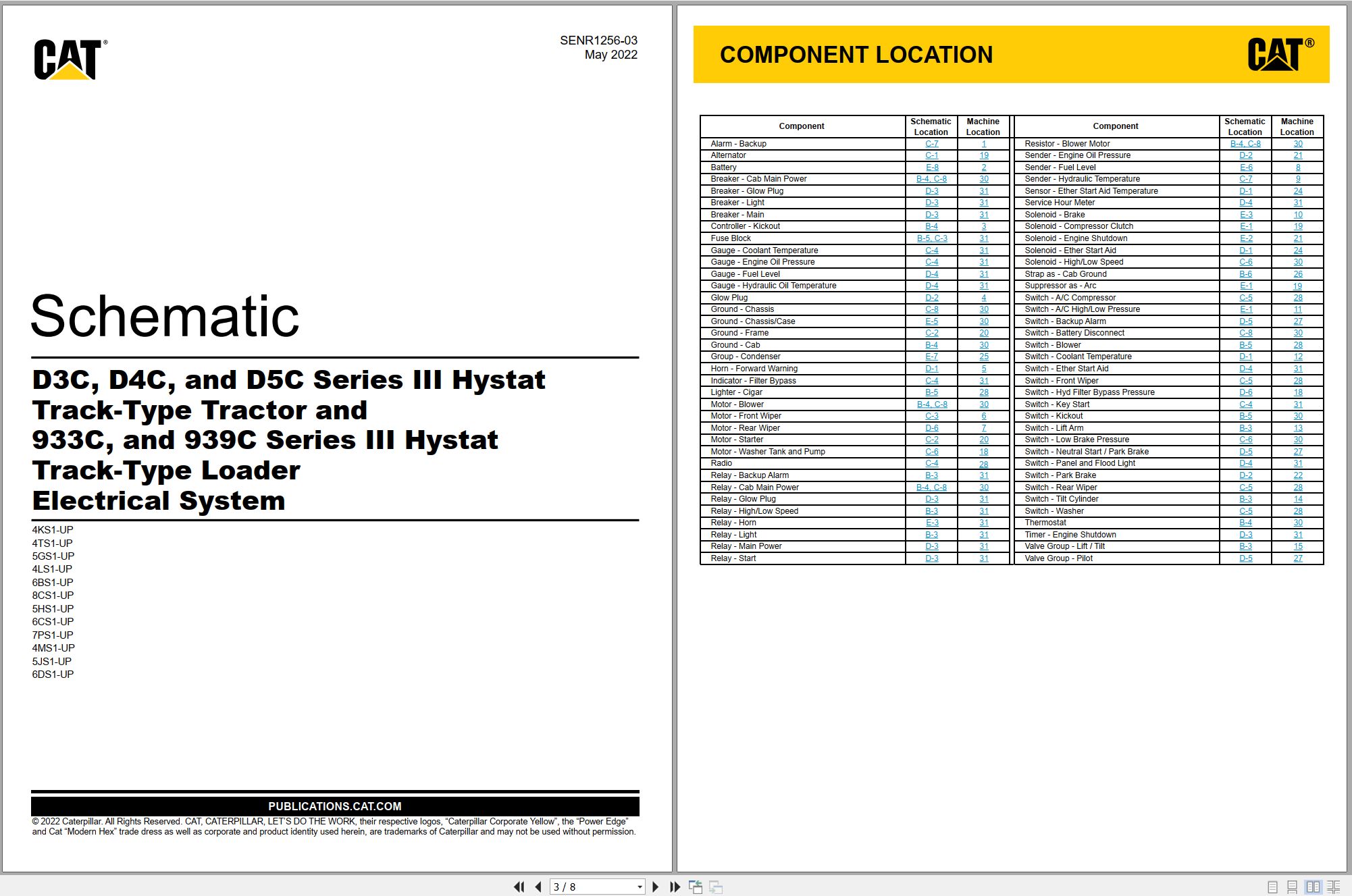Open Alarm - Backup schematic location C-7

click(931, 144)
